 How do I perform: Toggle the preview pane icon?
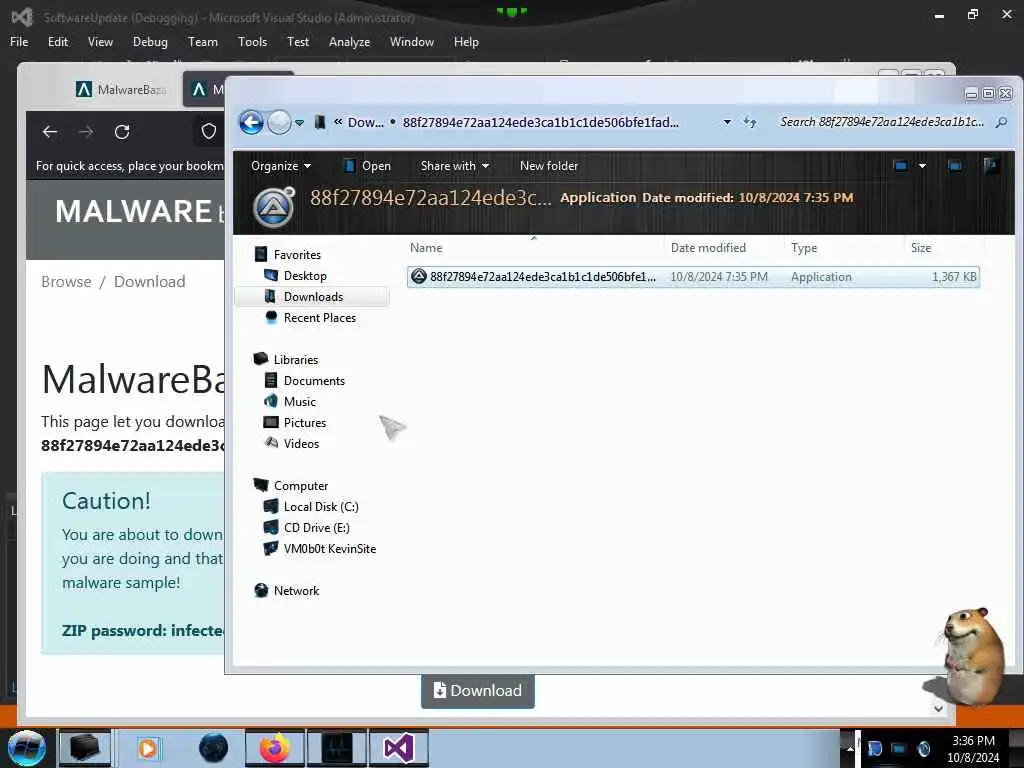coord(955,166)
